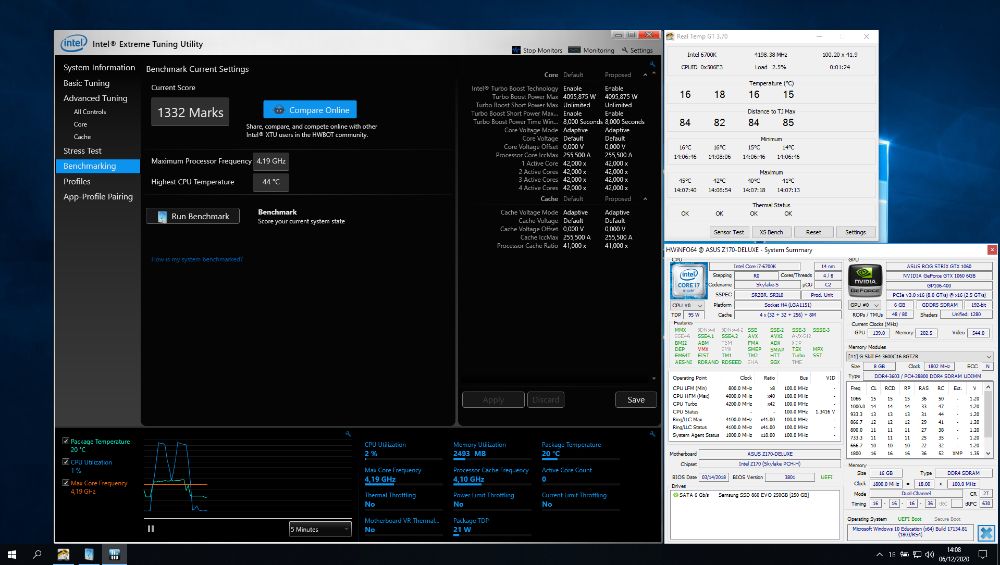
Task: Open the Windows Start menu
Action: [11, 554]
